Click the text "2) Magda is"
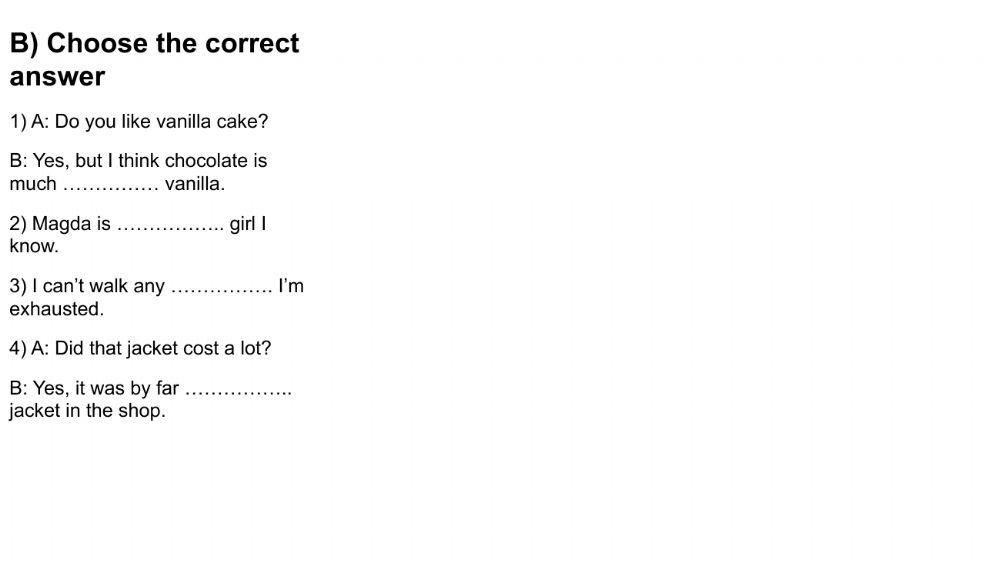Viewport: 1000px width, 562px height. coord(60,224)
